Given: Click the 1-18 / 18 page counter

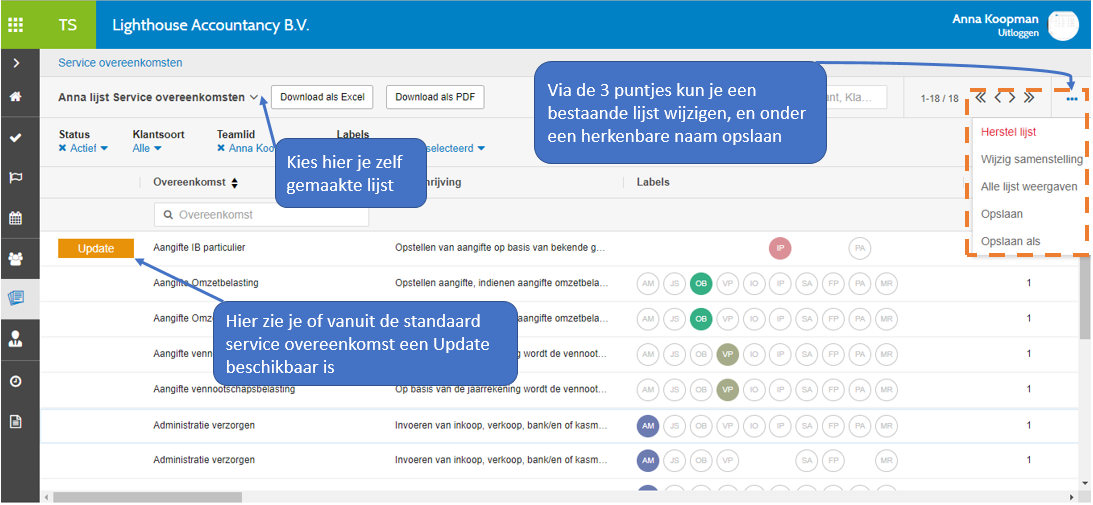Looking at the screenshot, I should tap(940, 98).
